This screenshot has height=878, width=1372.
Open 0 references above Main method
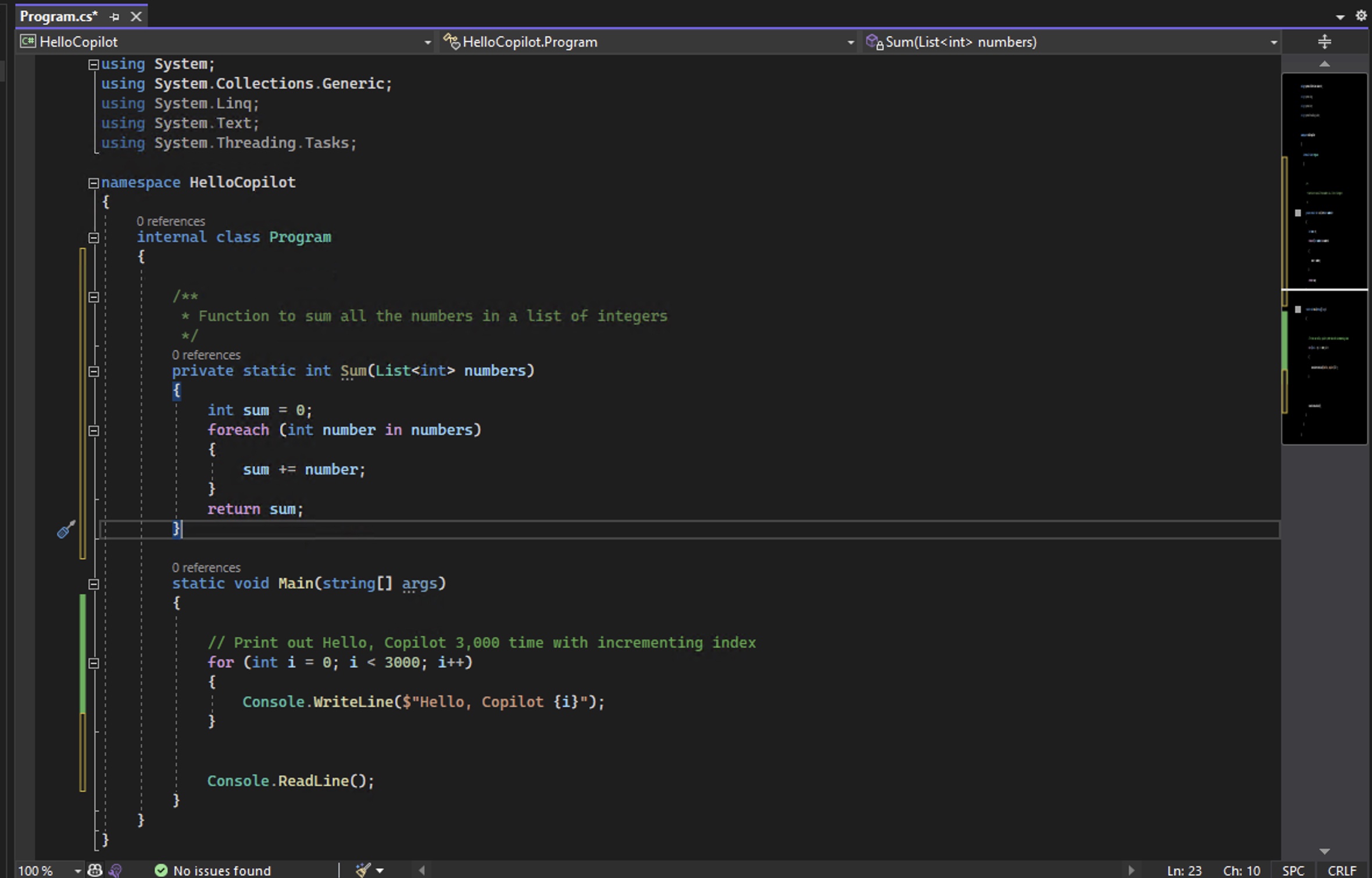[x=206, y=568]
